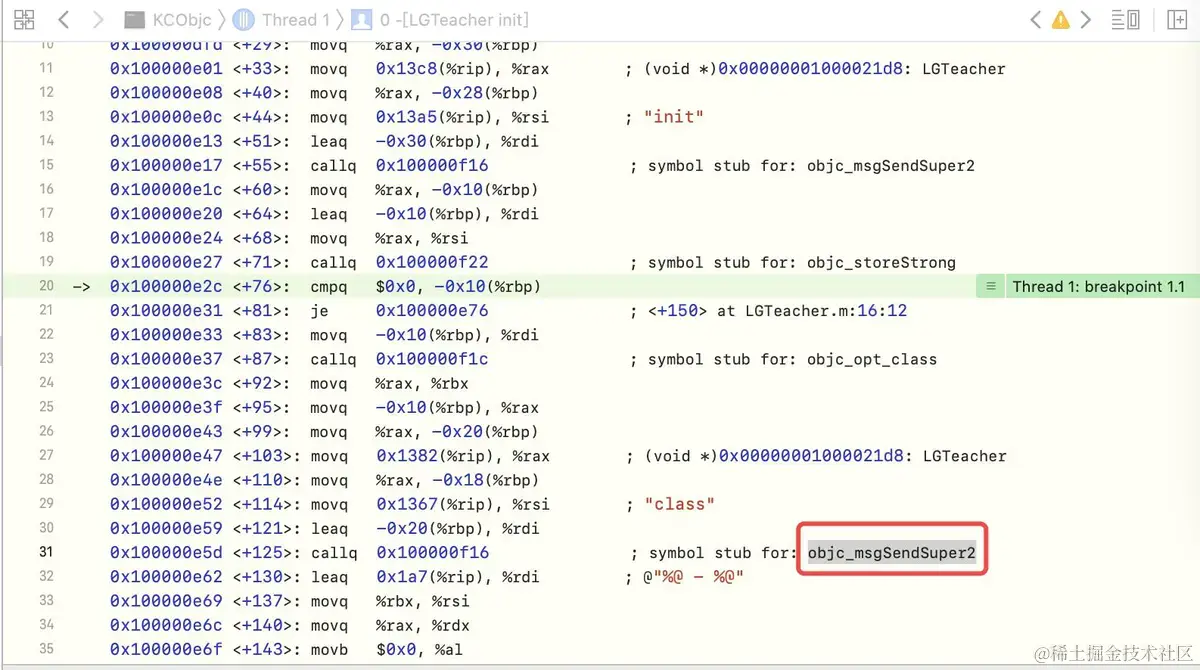Click operand %rax, %rdx on line 34
1200x670 pixels.
point(422,625)
